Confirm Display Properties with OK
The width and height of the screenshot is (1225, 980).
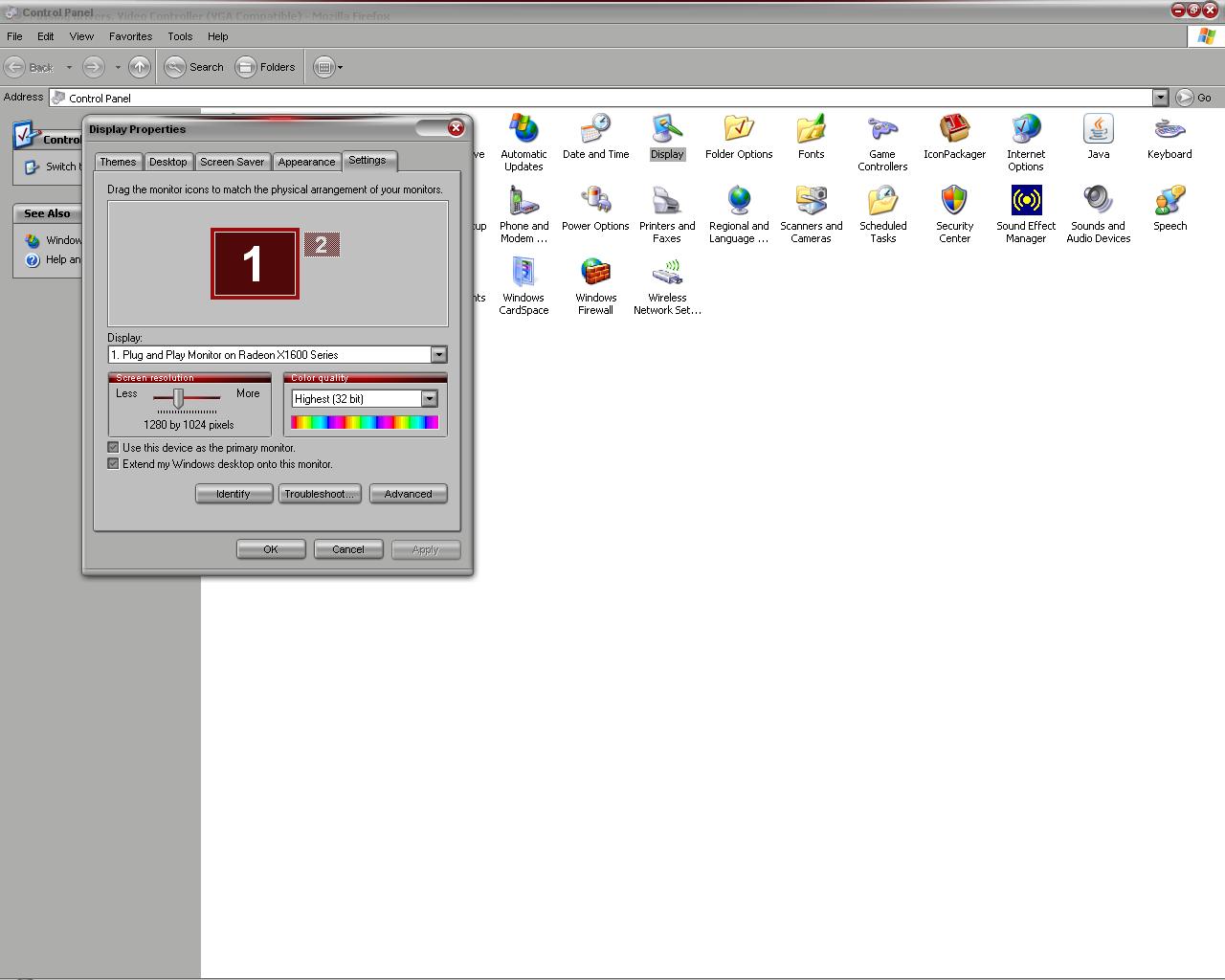[x=271, y=549]
